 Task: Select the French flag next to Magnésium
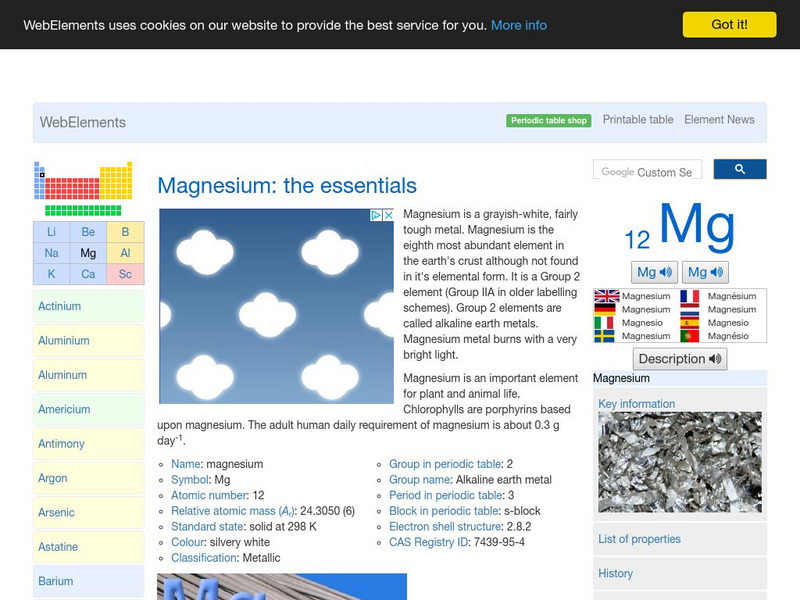click(690, 296)
